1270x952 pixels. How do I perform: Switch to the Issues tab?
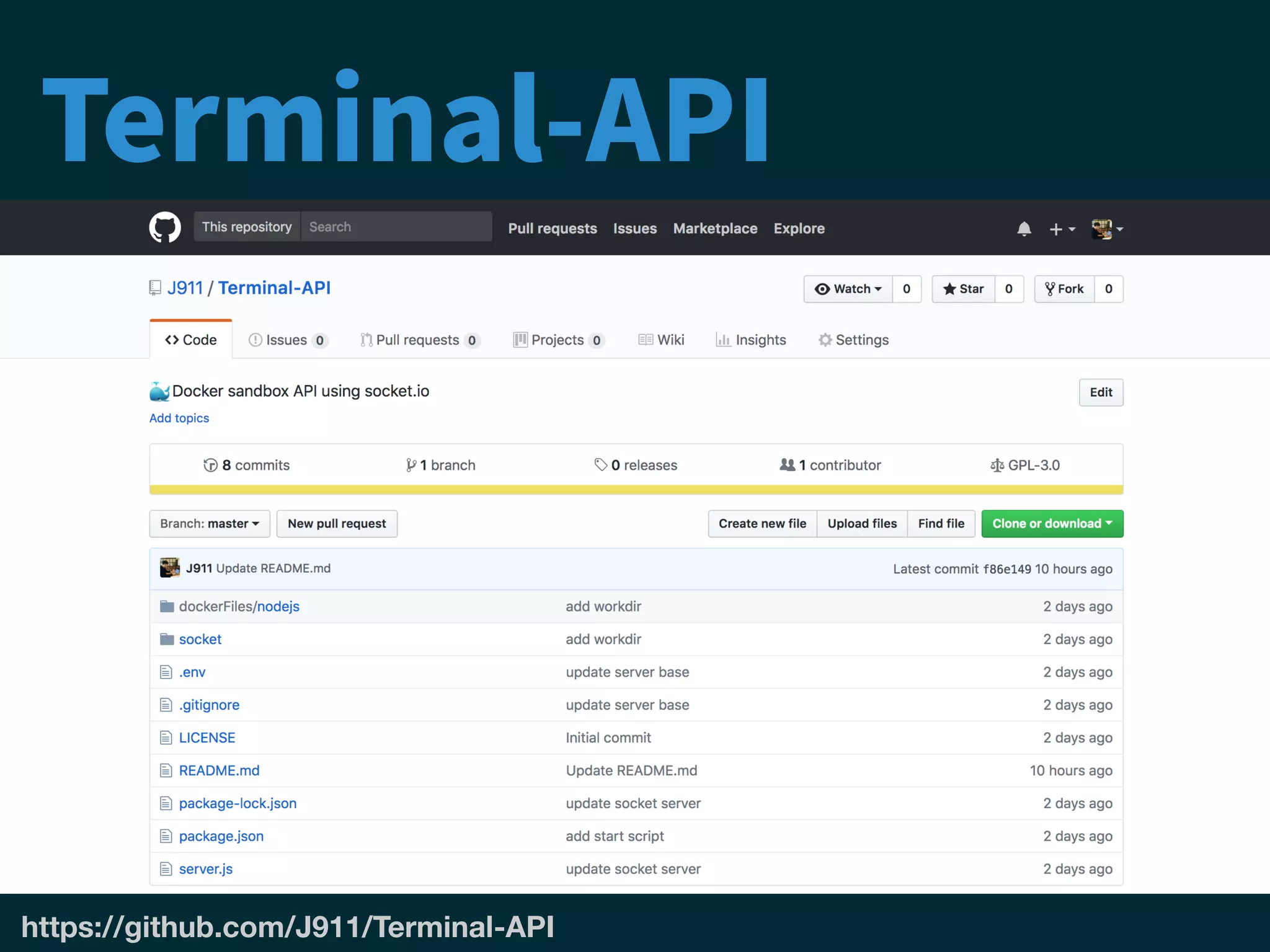tap(288, 340)
